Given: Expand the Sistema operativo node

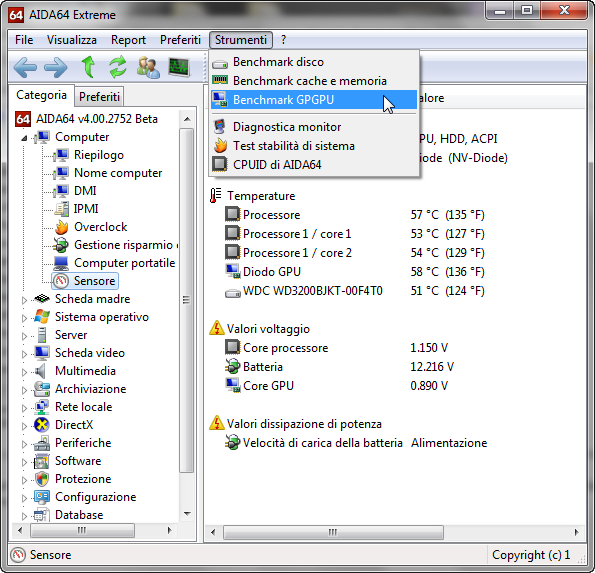Looking at the screenshot, I should pyautogui.click(x=24, y=318).
